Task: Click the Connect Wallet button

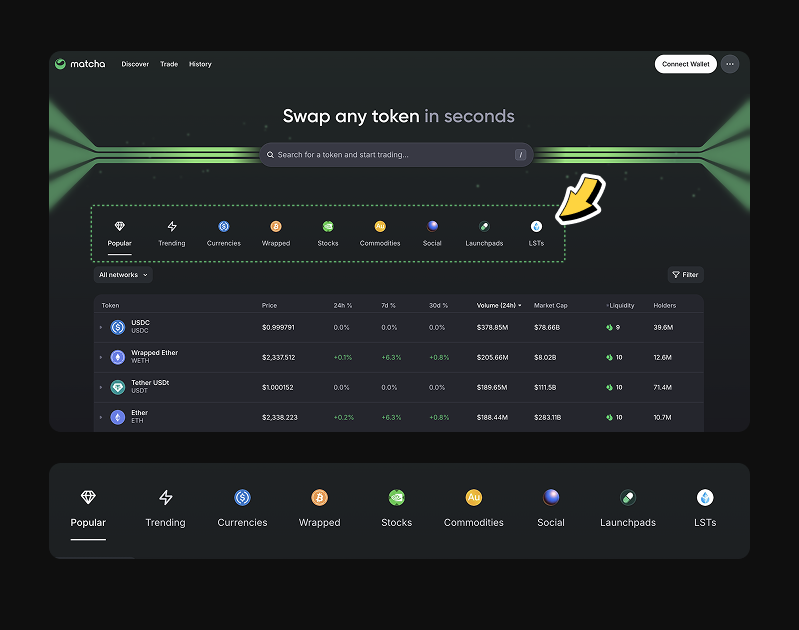Action: [685, 64]
